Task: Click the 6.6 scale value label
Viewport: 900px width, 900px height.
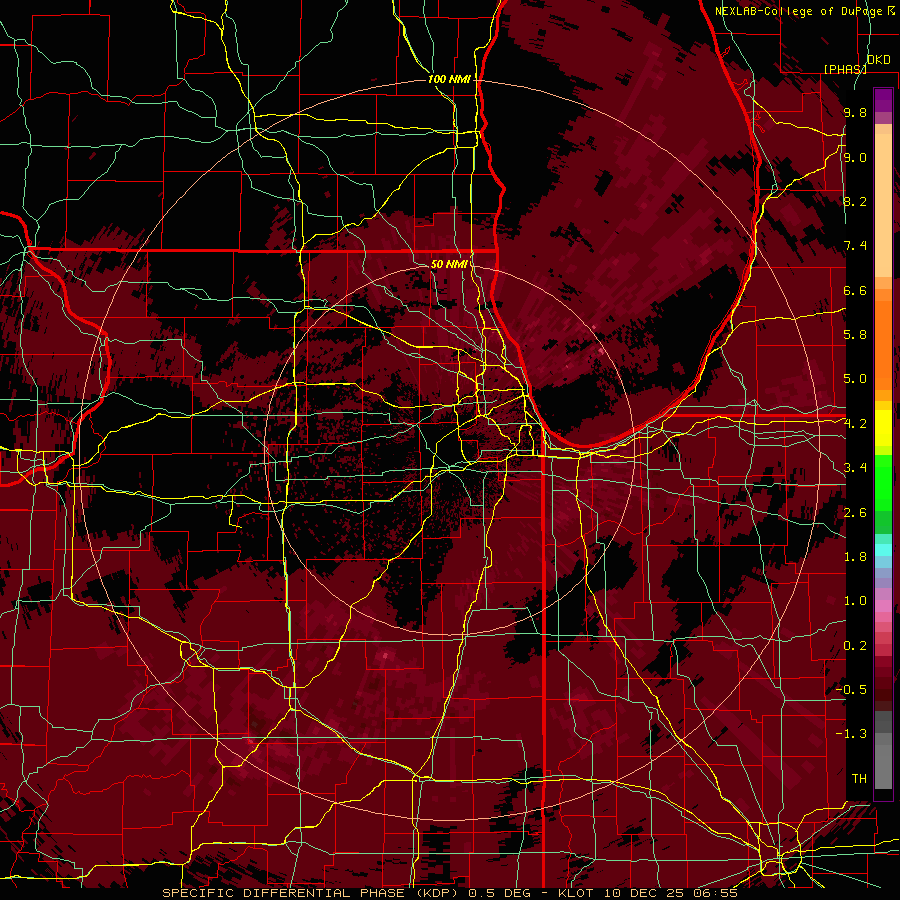Action: click(x=855, y=290)
